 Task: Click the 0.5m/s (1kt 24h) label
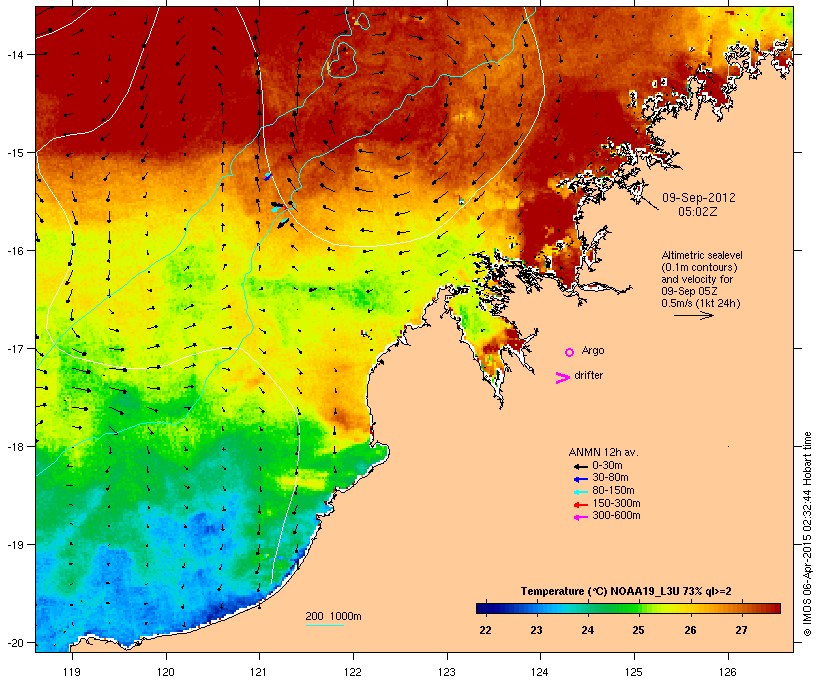click(701, 303)
